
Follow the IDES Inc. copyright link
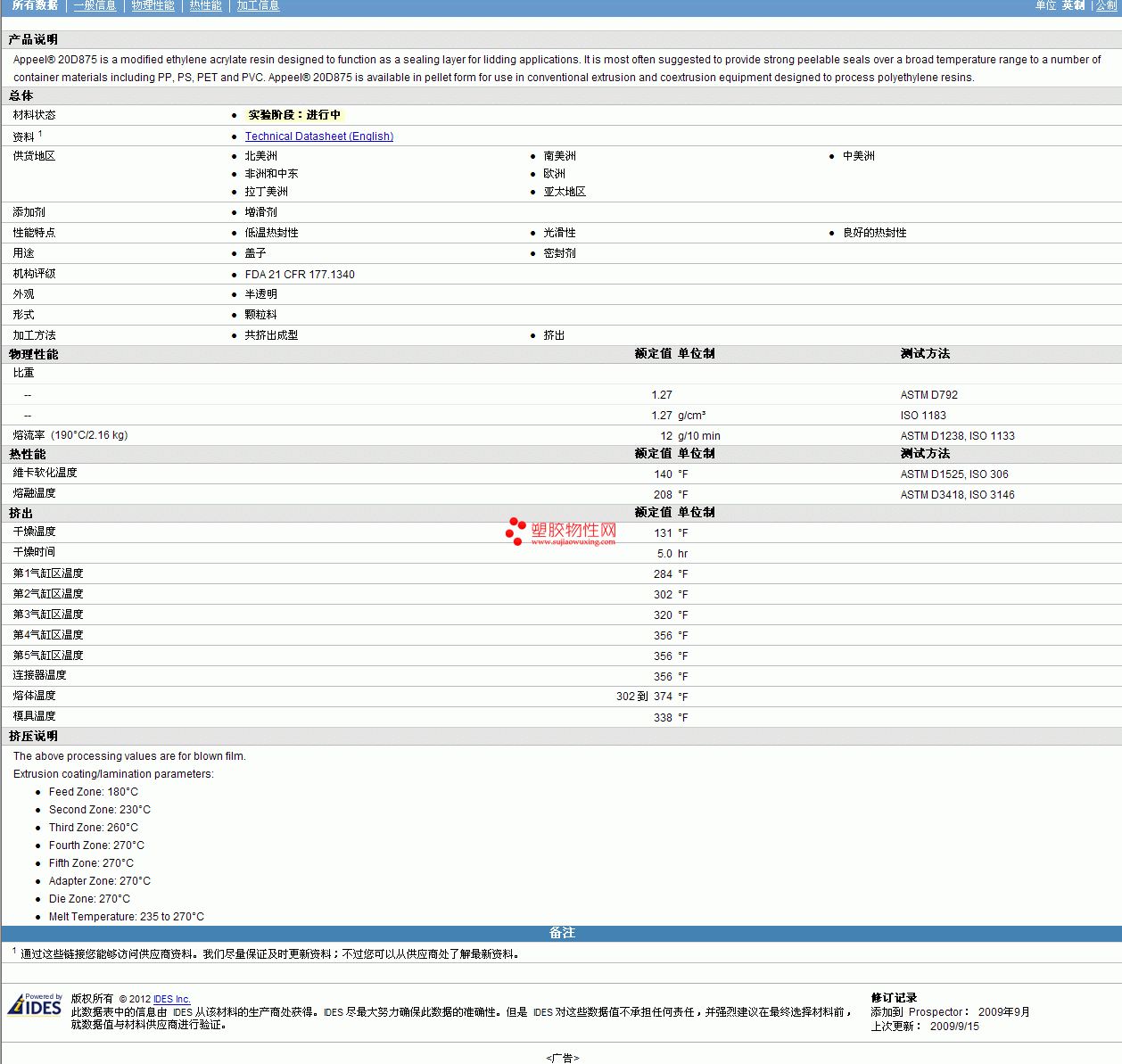point(172,999)
